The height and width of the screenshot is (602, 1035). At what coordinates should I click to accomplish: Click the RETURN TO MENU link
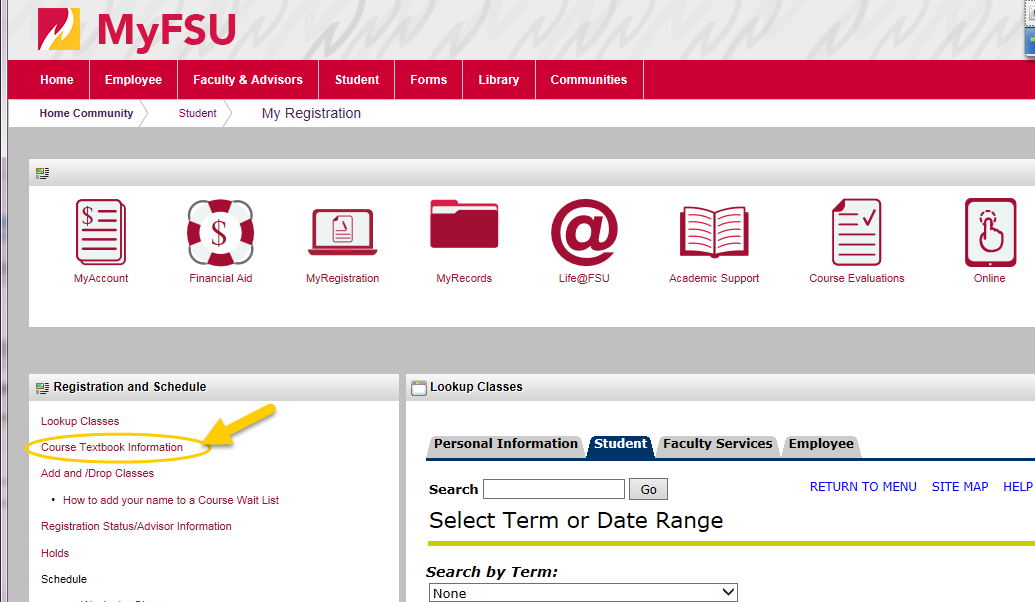tap(863, 487)
